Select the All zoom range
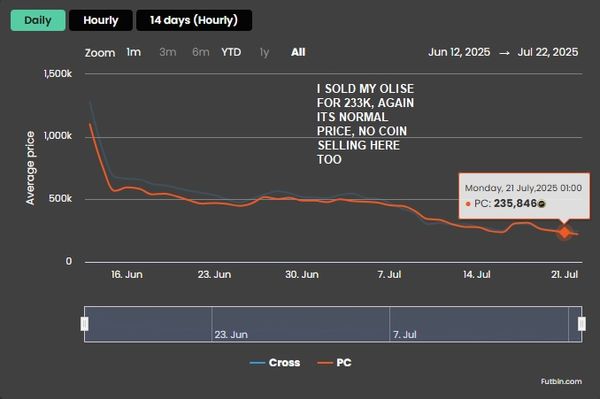This screenshot has height=399, width=600. (x=298, y=52)
